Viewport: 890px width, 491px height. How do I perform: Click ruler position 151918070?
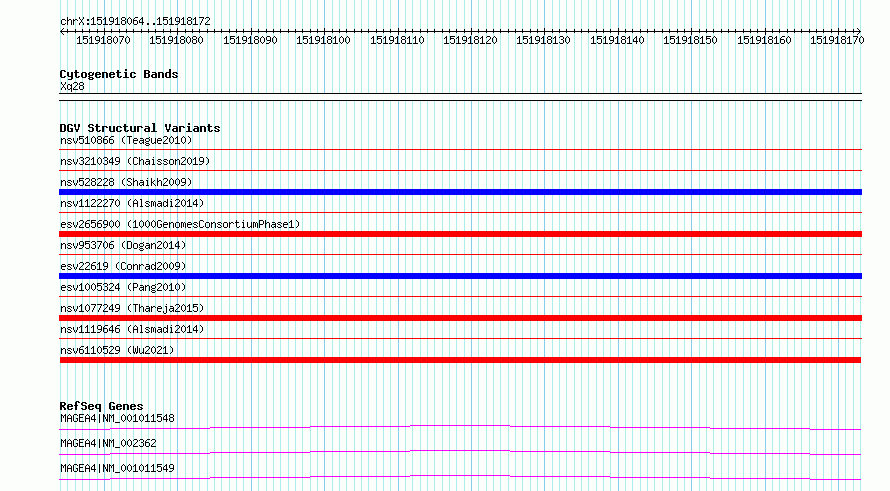tap(103, 40)
